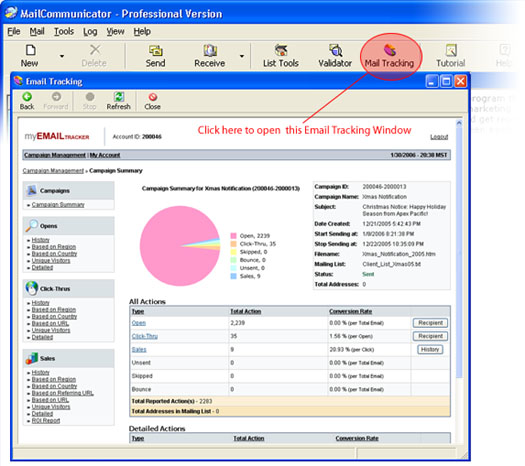
Task: Go Back in Email Tracking window
Action: (x=27, y=97)
